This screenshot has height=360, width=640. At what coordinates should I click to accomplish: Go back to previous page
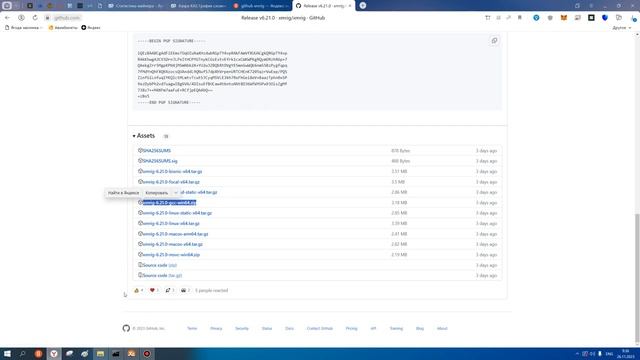tap(7, 18)
